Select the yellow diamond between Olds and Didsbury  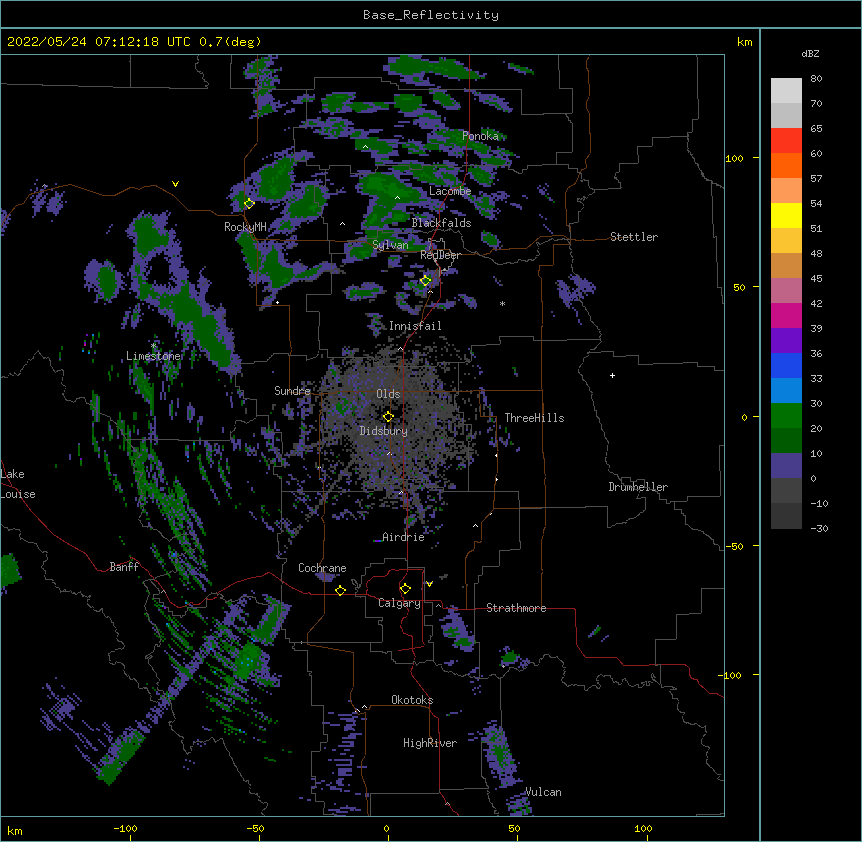pyautogui.click(x=388, y=417)
